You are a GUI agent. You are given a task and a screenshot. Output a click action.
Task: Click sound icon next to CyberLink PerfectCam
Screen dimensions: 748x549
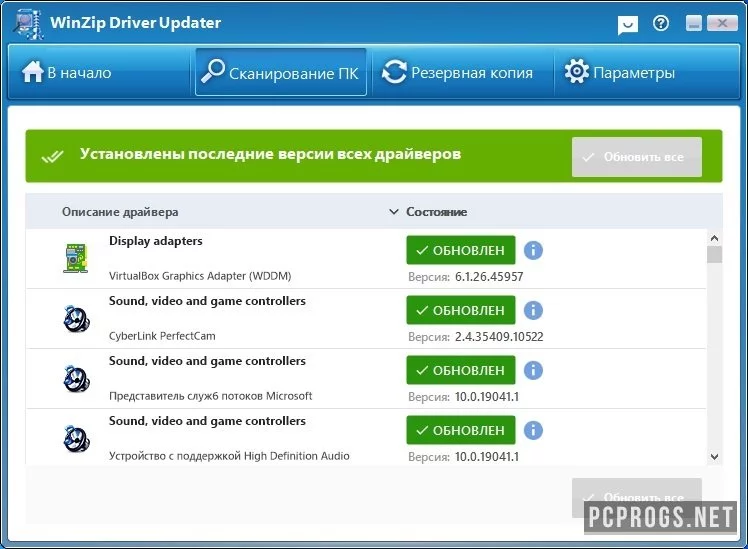pos(76,319)
